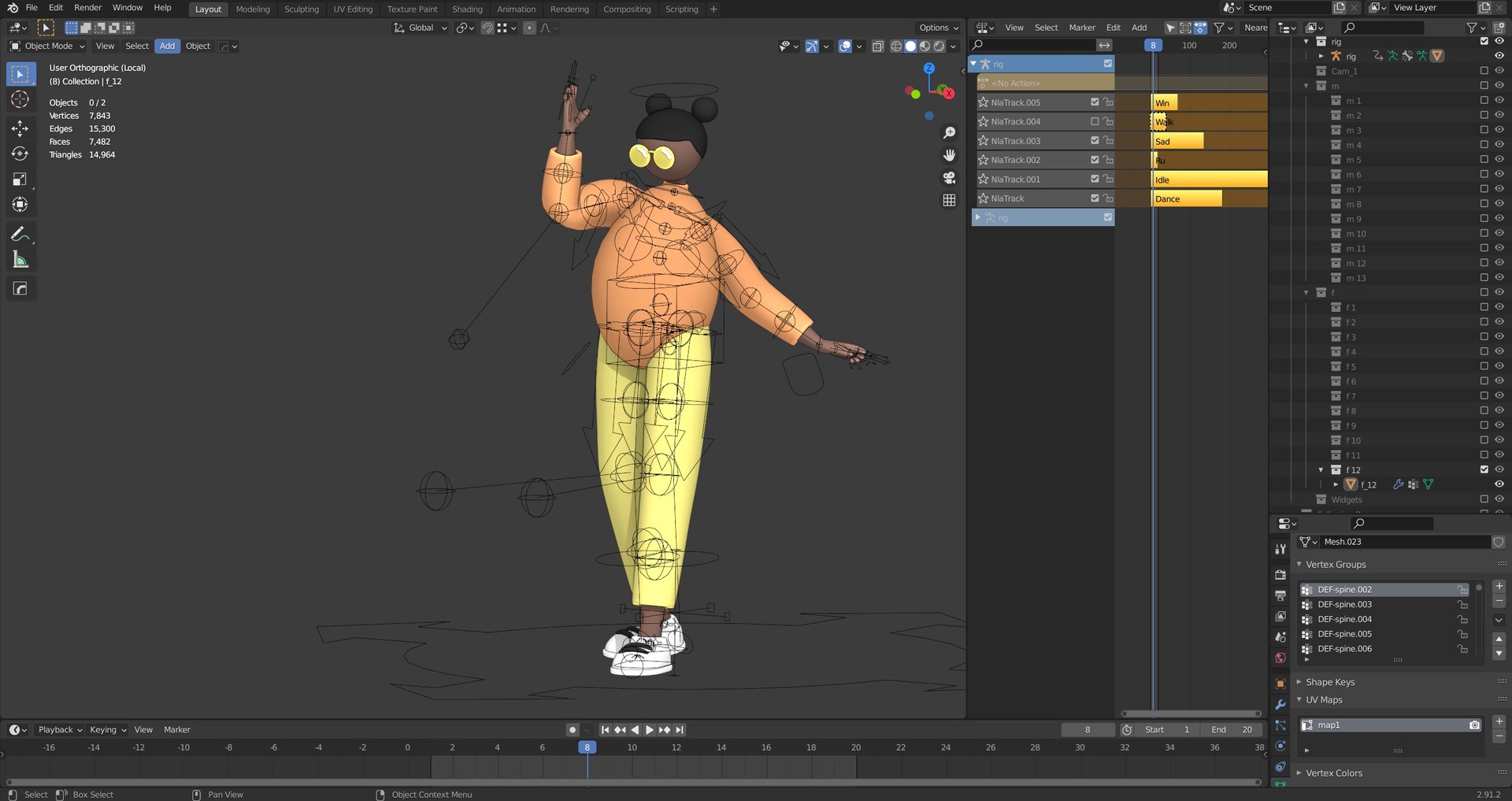Viewport: 1512px width, 801px height.
Task: Open the Global transform orientation dropdown
Action: [x=421, y=28]
